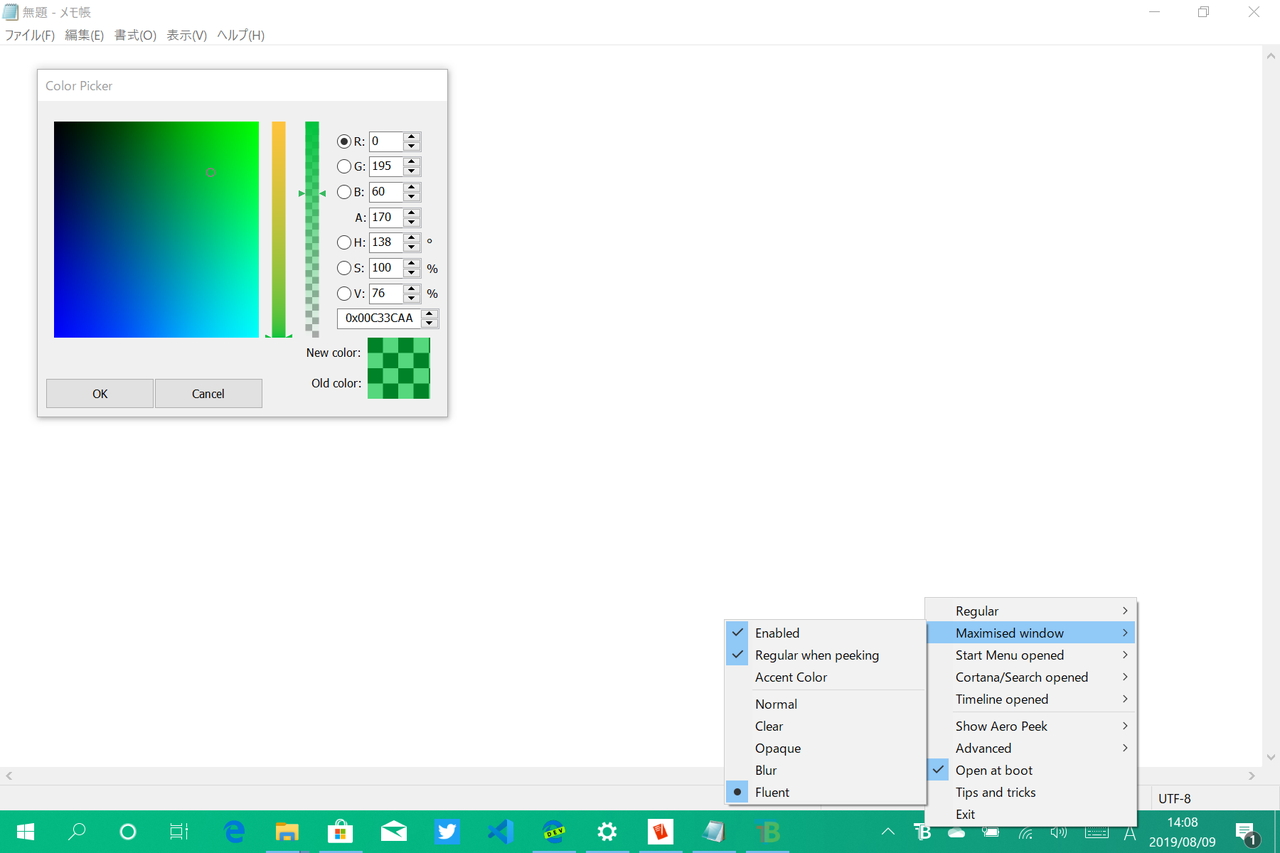
Task: Open Visual Studio Code from the taskbar
Action: point(500,831)
